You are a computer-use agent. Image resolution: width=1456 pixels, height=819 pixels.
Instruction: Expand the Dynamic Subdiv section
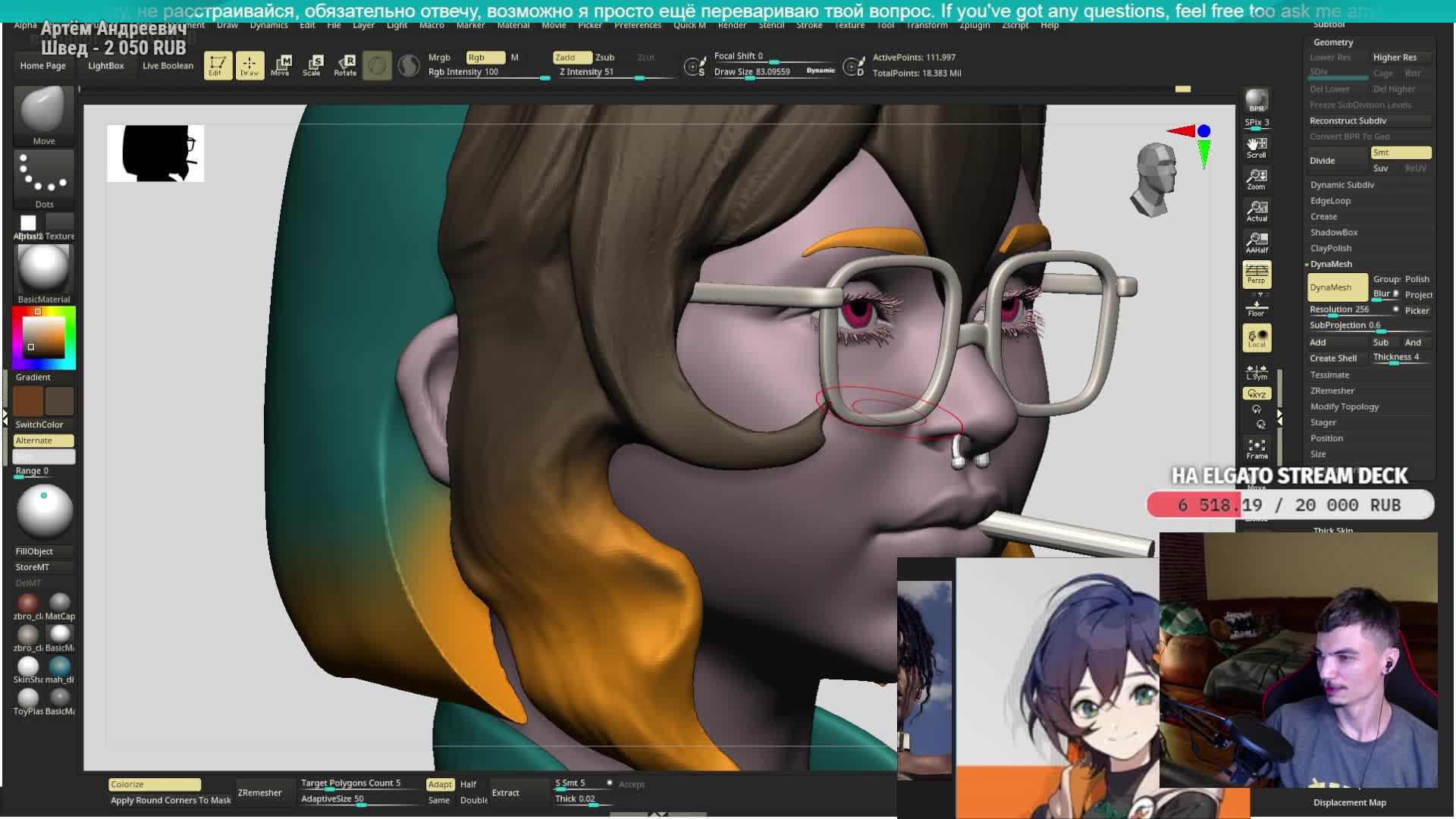(x=1342, y=185)
